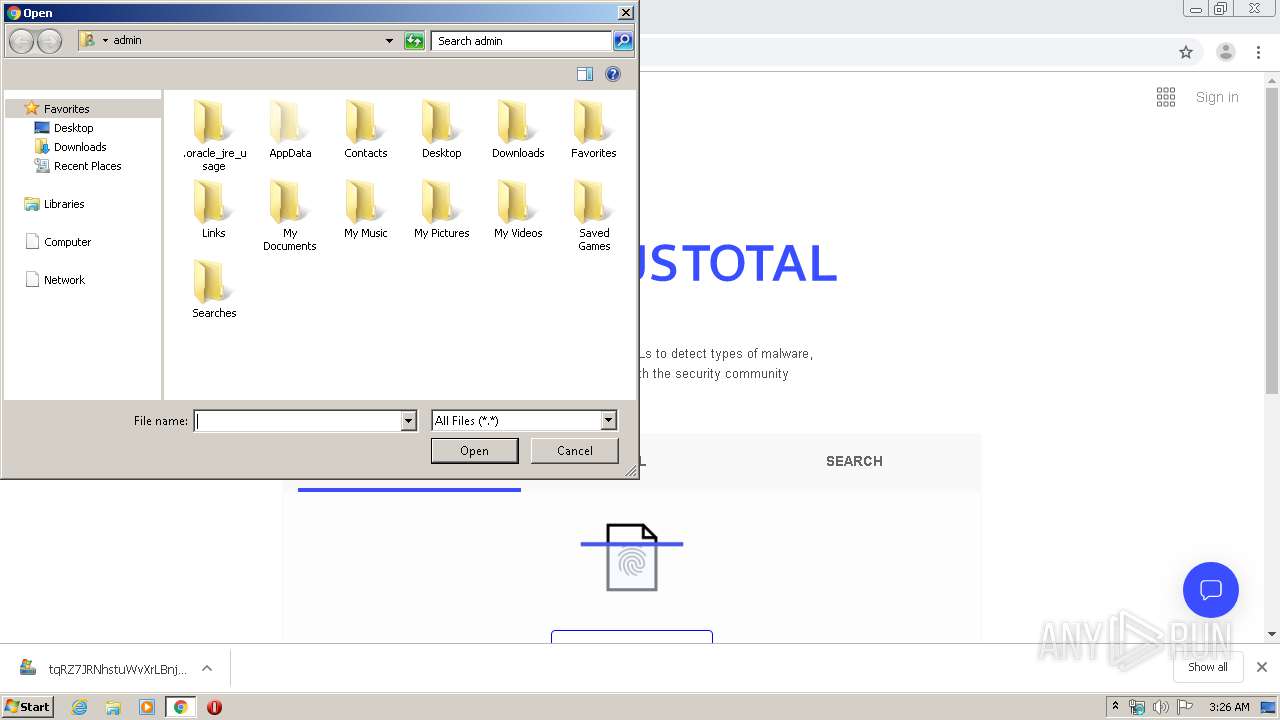1280x720 pixels.
Task: Click the Search admin field
Action: (x=521, y=41)
